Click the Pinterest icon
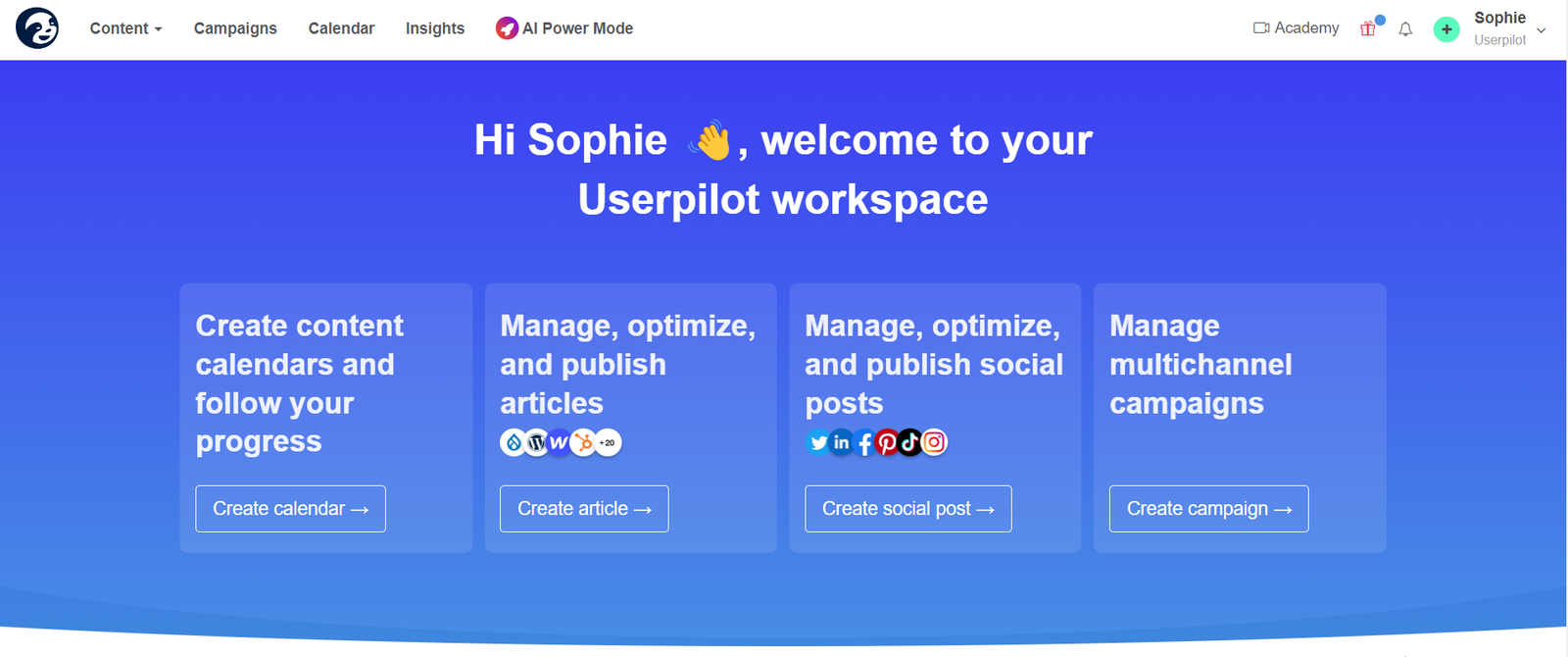 pyautogui.click(x=887, y=442)
